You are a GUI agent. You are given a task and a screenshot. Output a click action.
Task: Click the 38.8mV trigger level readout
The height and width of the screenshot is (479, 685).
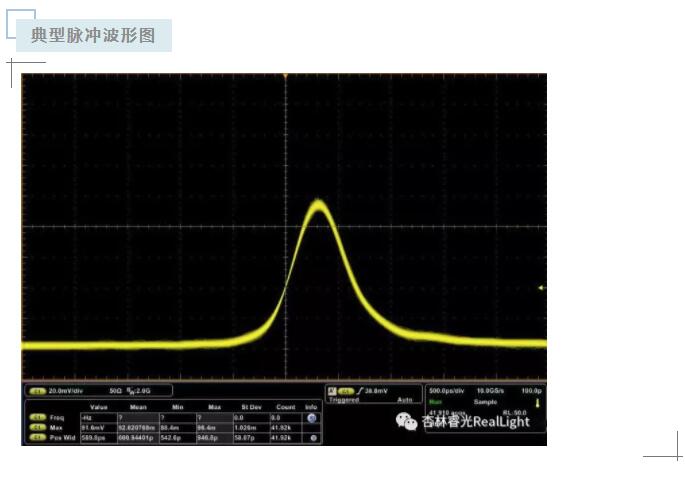pos(373,391)
